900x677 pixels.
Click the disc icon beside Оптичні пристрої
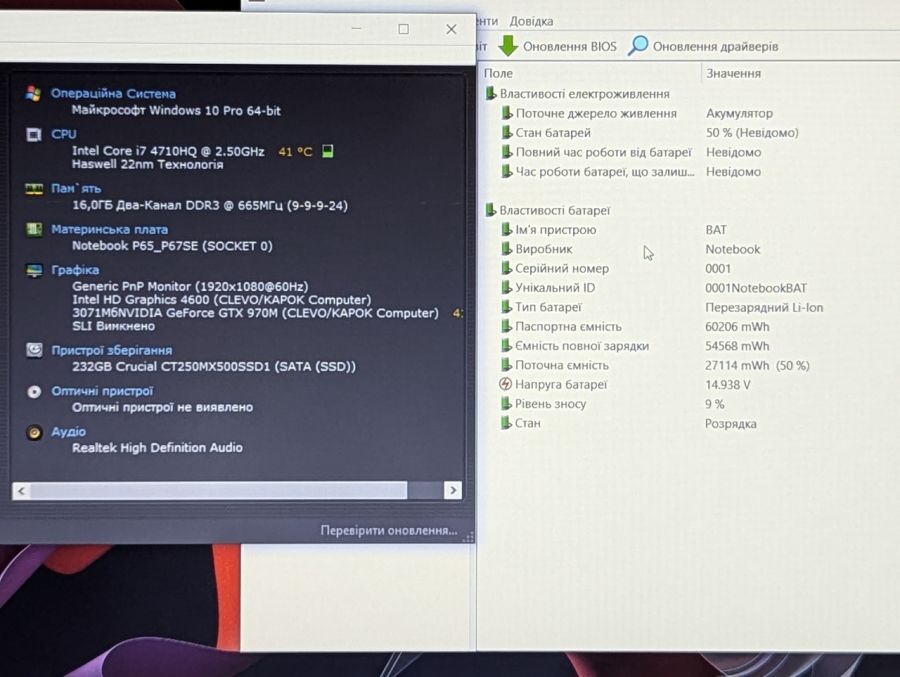34,392
